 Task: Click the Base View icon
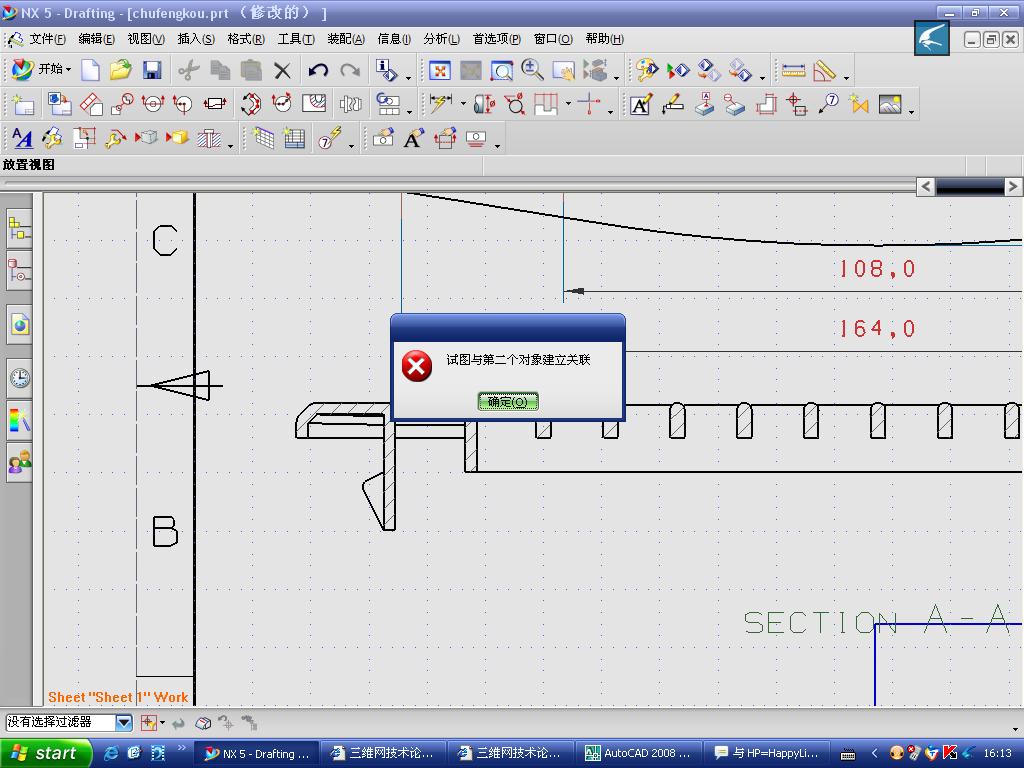click(60, 104)
